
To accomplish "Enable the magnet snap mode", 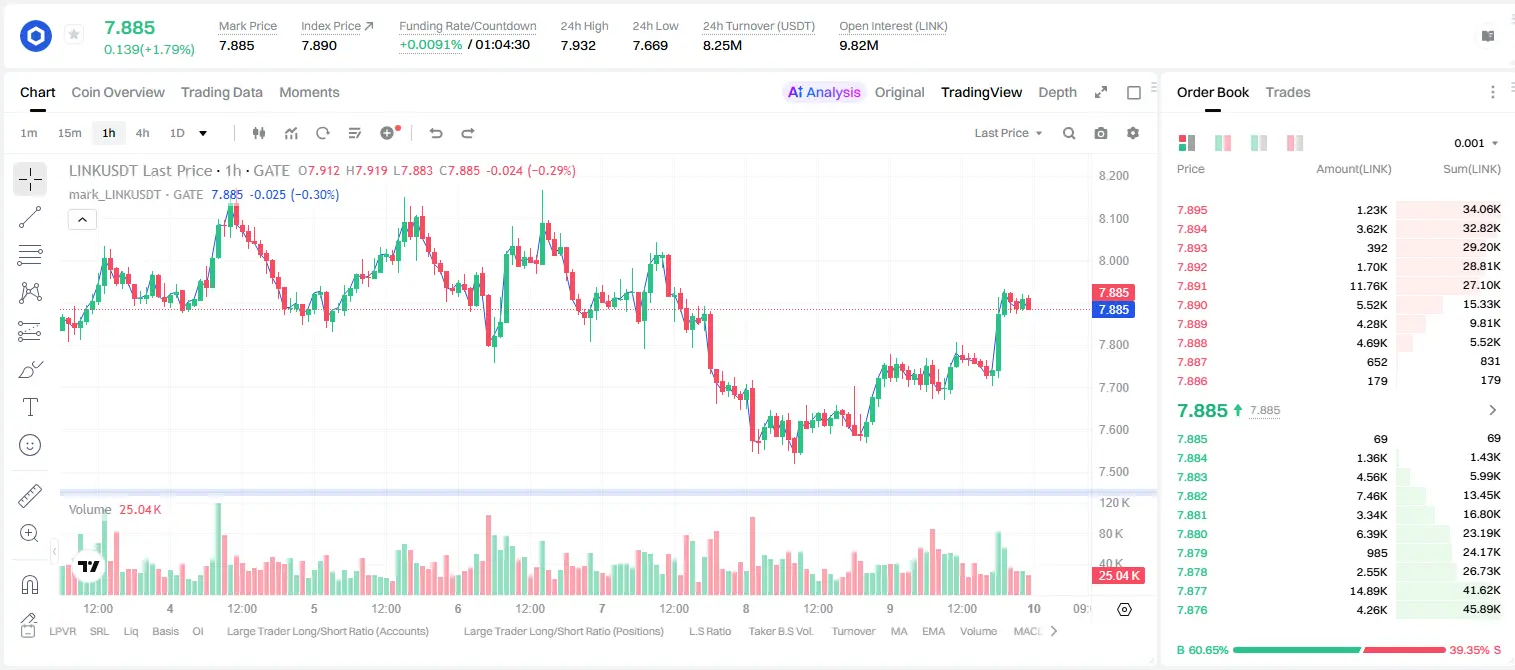I will coord(30,584).
